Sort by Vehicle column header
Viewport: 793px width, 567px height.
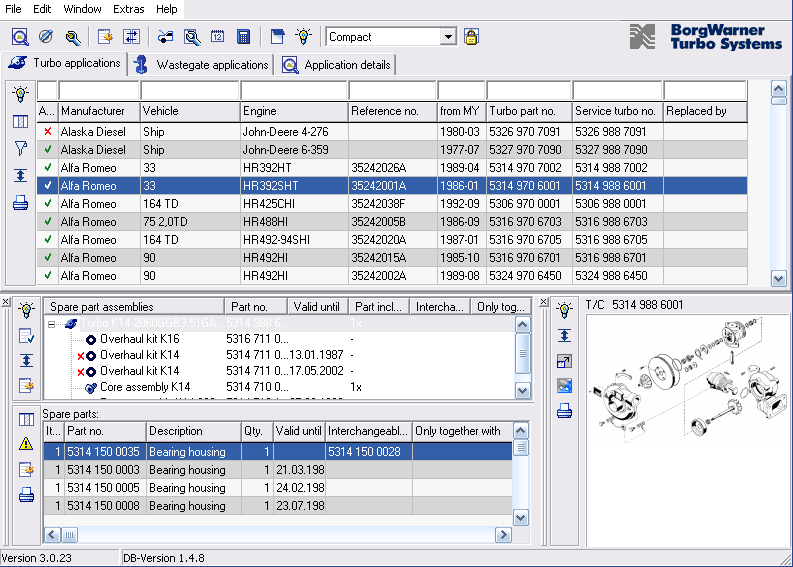pyautogui.click(x=190, y=111)
